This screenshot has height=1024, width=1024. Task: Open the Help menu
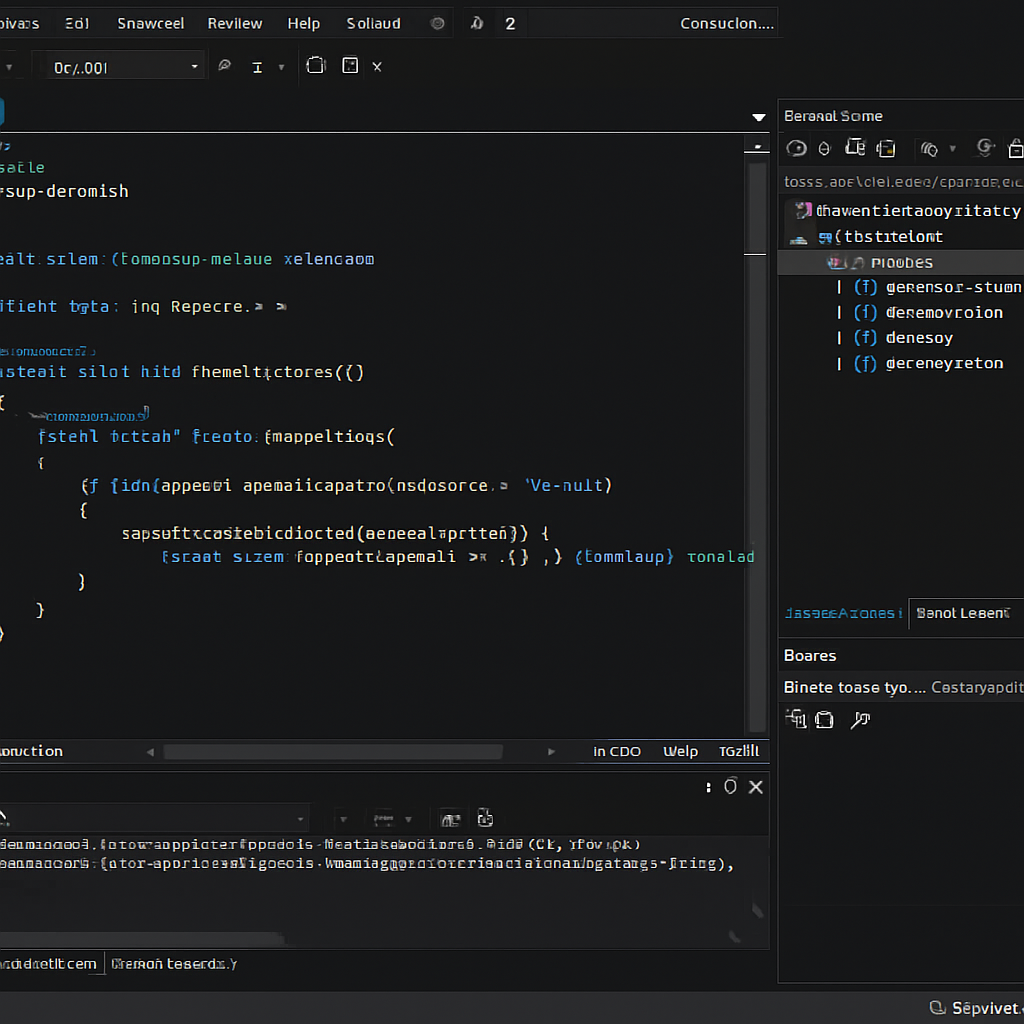coord(304,24)
